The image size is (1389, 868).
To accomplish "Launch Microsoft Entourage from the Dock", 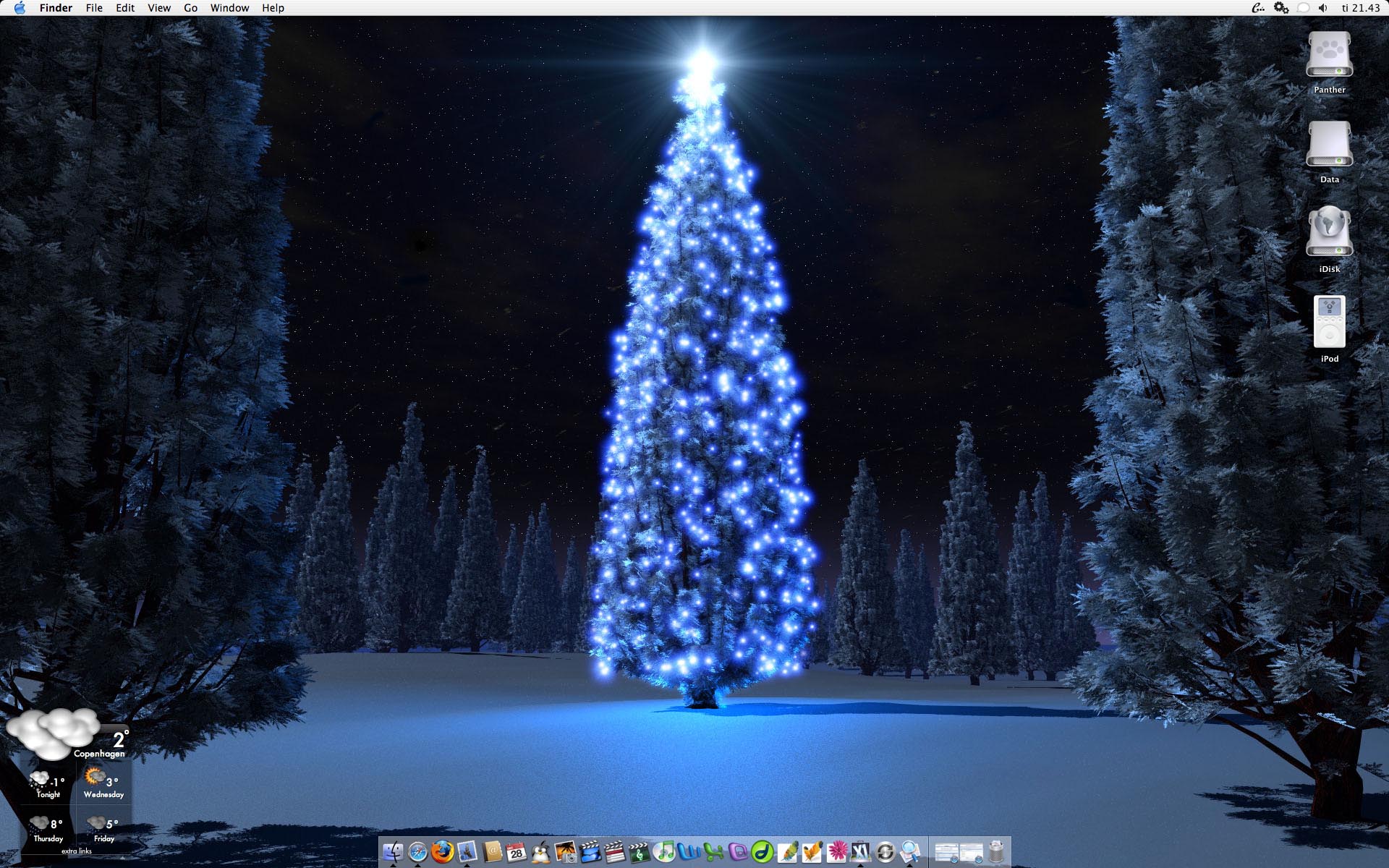I will click(x=738, y=851).
